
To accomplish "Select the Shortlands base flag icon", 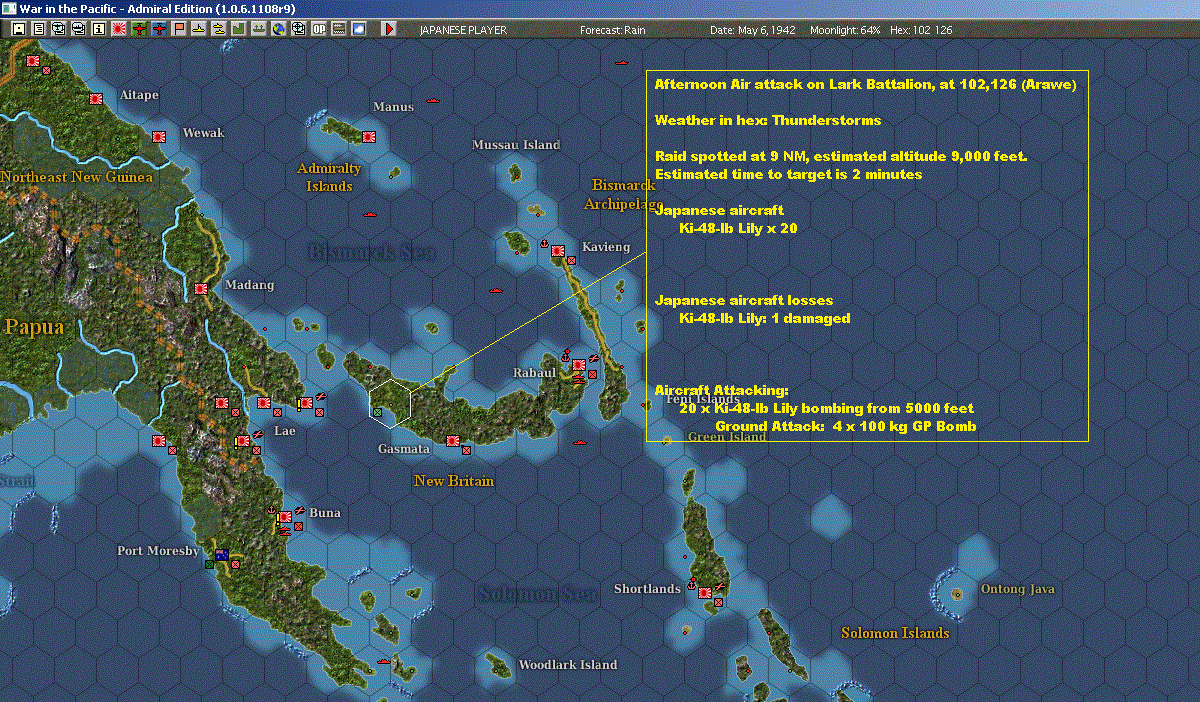I will pyautogui.click(x=705, y=591).
